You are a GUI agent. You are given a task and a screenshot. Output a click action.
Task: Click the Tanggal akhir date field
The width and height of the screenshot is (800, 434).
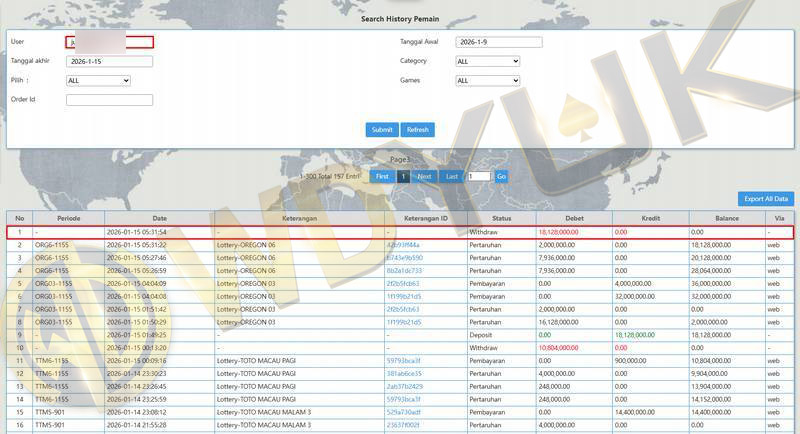tap(109, 61)
